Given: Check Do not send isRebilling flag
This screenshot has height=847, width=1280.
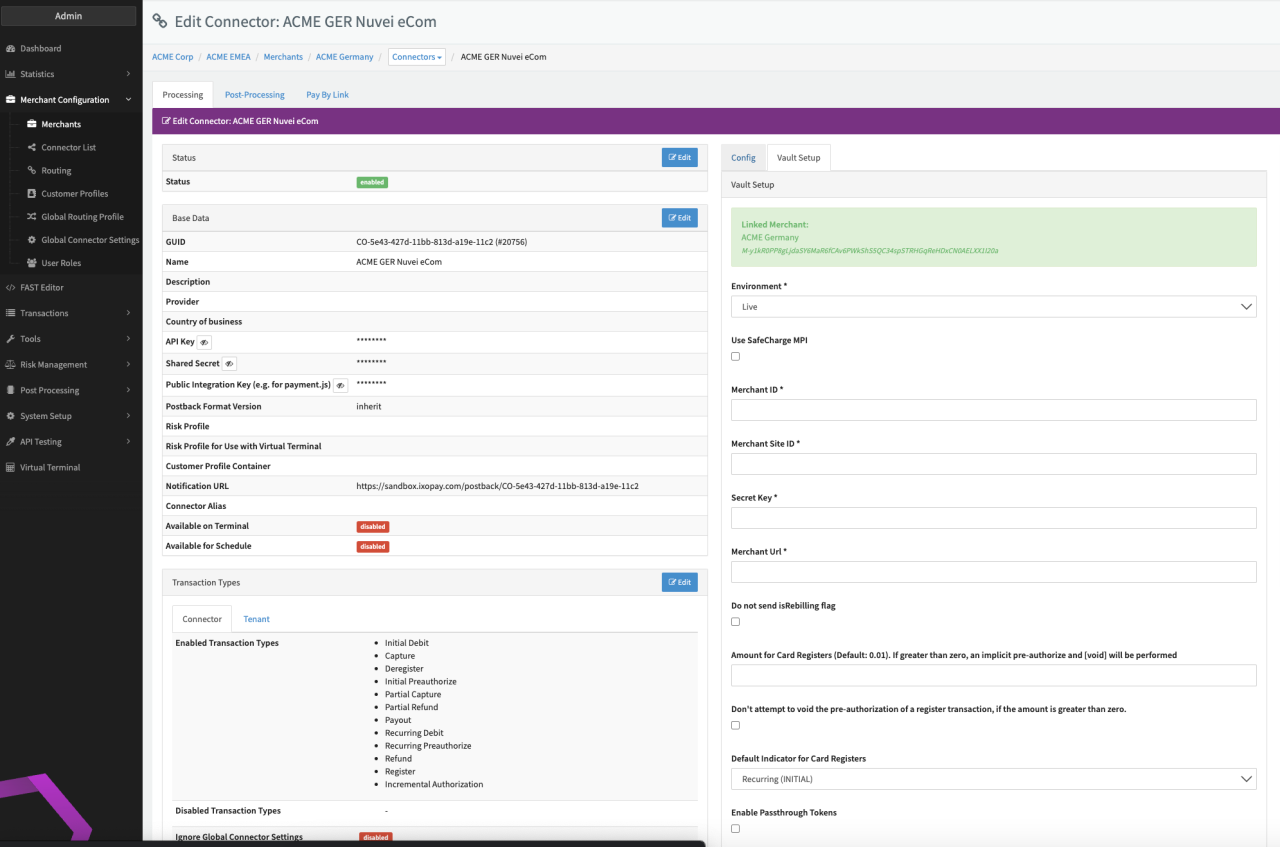Looking at the screenshot, I should (x=736, y=622).
